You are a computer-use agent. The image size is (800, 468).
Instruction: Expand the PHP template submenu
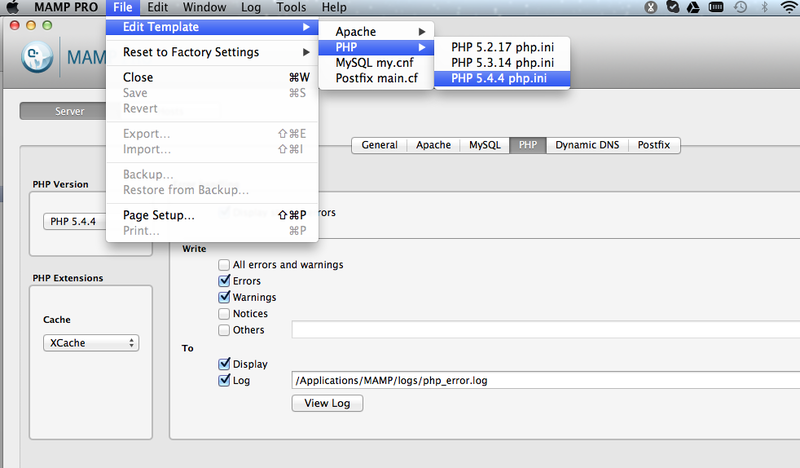377,47
